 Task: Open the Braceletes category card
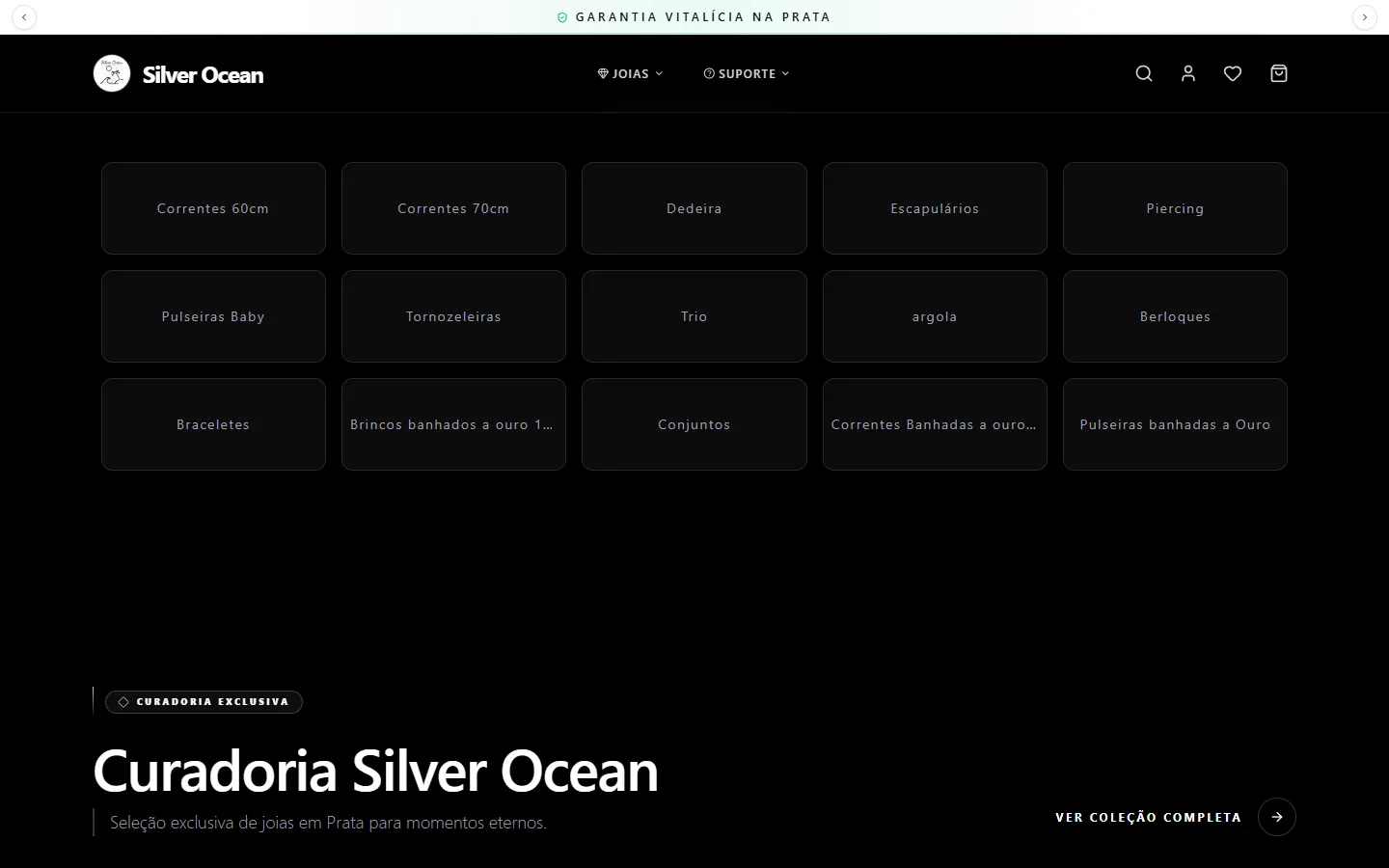[x=213, y=424]
